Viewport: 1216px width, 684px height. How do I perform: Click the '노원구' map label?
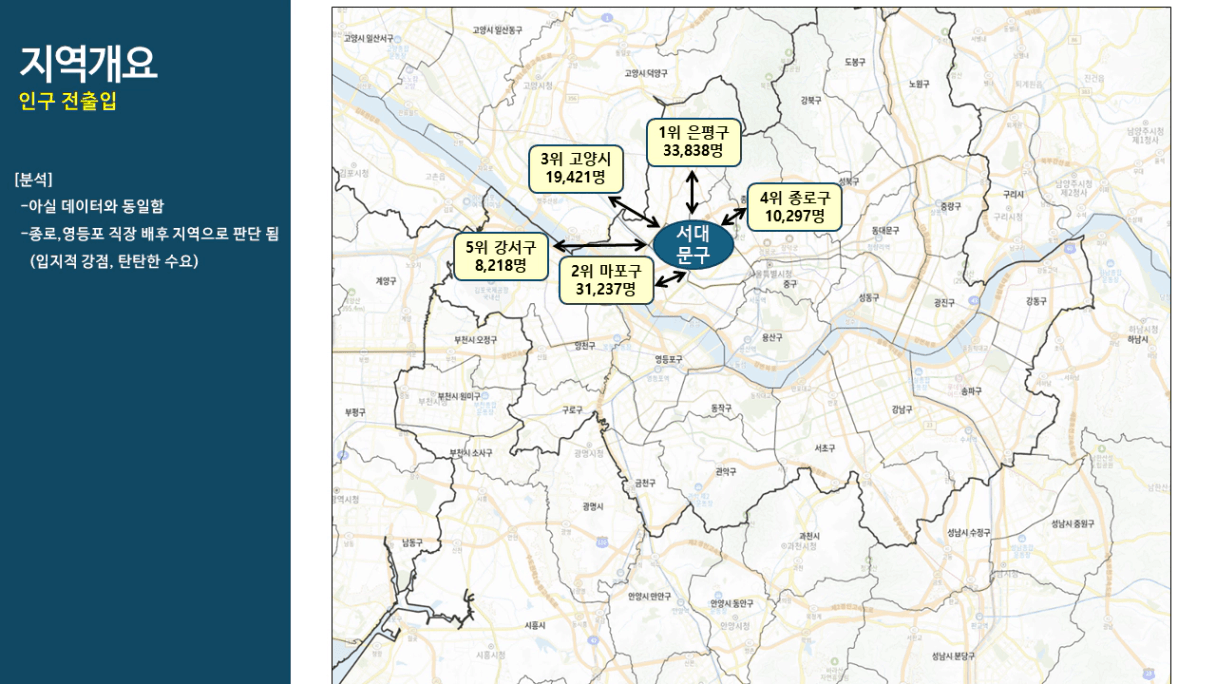point(919,84)
